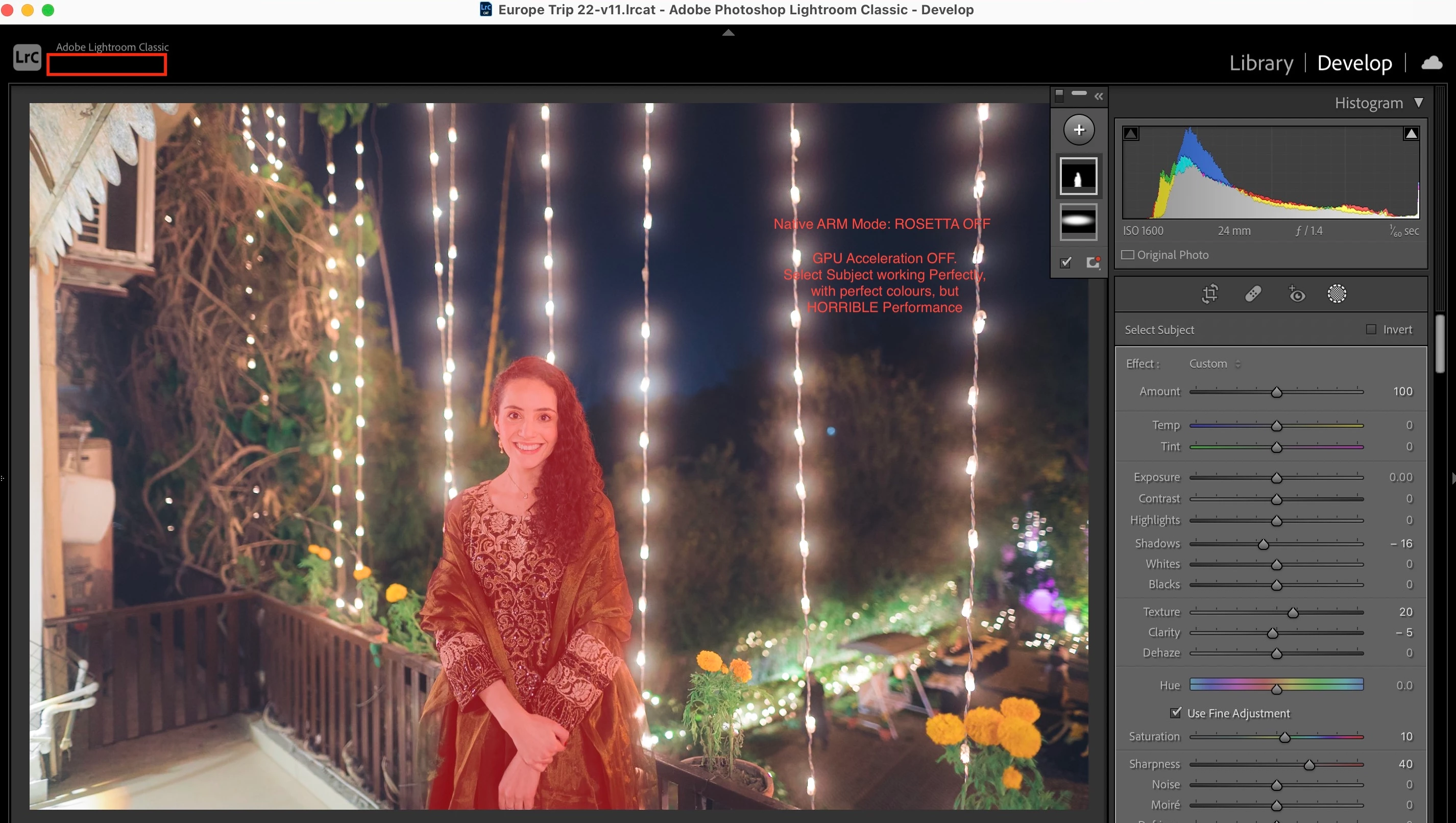Screen dimensions: 1456x823
Task: Select the Crop Overlay tool
Action: pos(1209,294)
